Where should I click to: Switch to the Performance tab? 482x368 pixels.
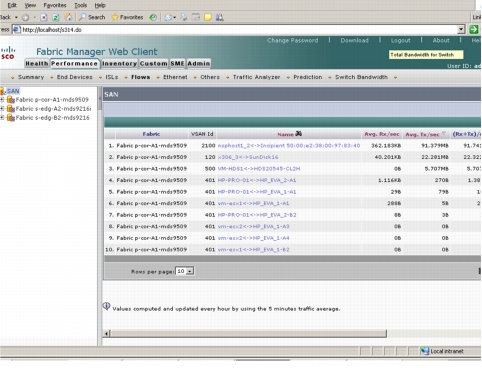pos(74,63)
